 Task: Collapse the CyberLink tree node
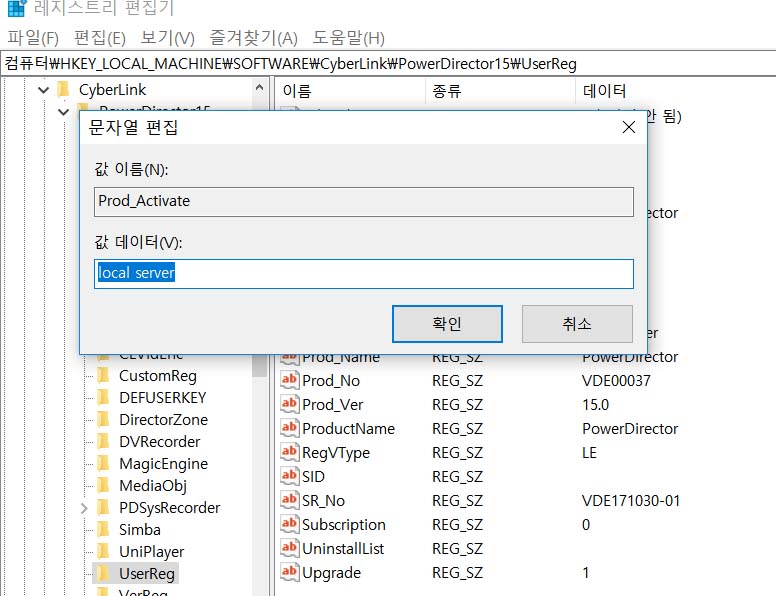point(44,90)
